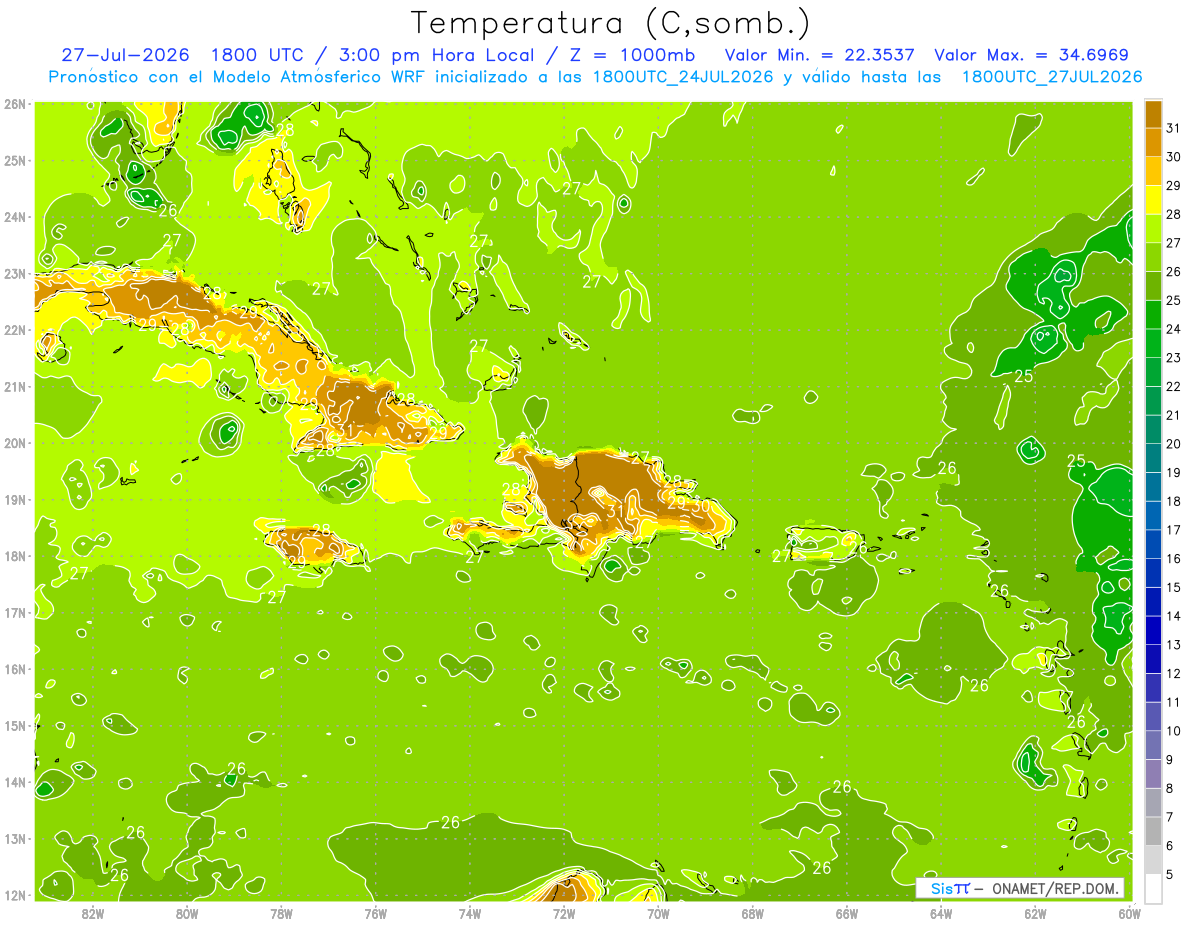The height and width of the screenshot is (927, 1200).
Task: Click legend value label "5"
Action: pyautogui.click(x=1170, y=875)
